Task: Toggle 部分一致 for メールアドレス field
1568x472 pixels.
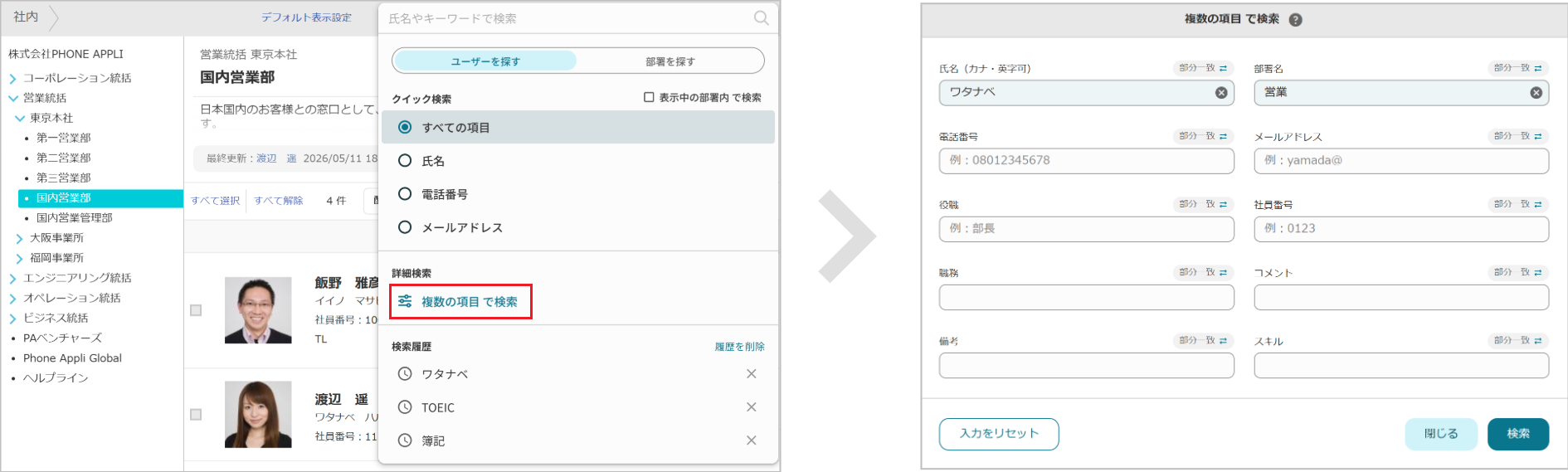Action: pyautogui.click(x=1518, y=136)
